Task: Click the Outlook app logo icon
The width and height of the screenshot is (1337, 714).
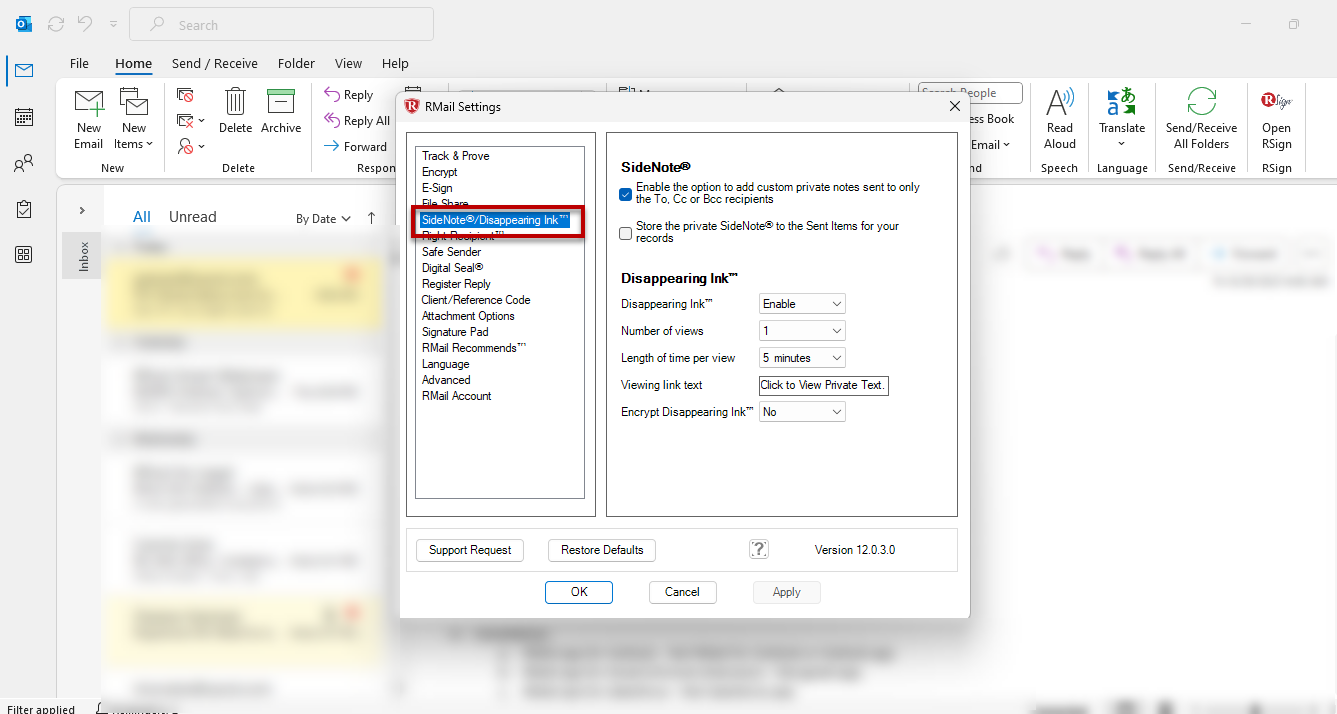Action: click(23, 23)
